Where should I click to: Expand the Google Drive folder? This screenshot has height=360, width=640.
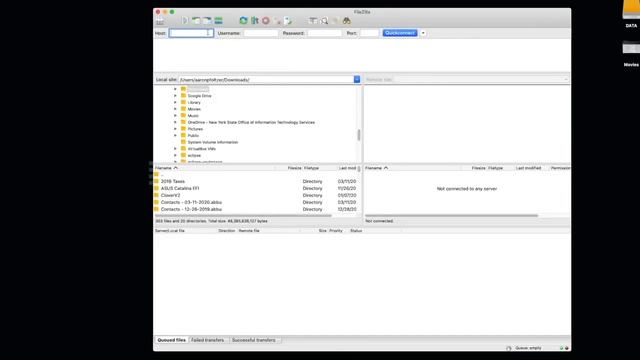(x=176, y=96)
